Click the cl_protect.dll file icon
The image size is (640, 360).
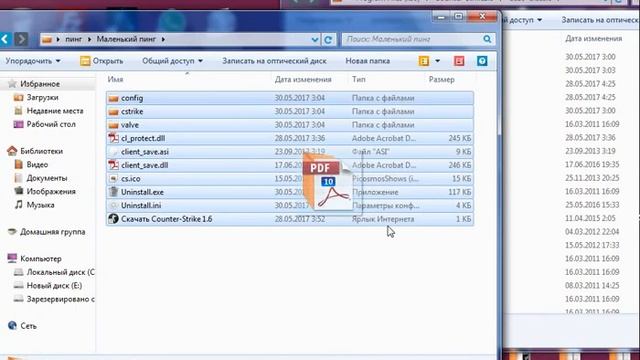pos(113,138)
